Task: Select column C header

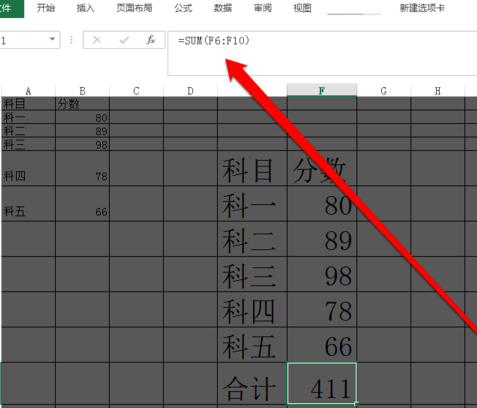Action: point(136,91)
